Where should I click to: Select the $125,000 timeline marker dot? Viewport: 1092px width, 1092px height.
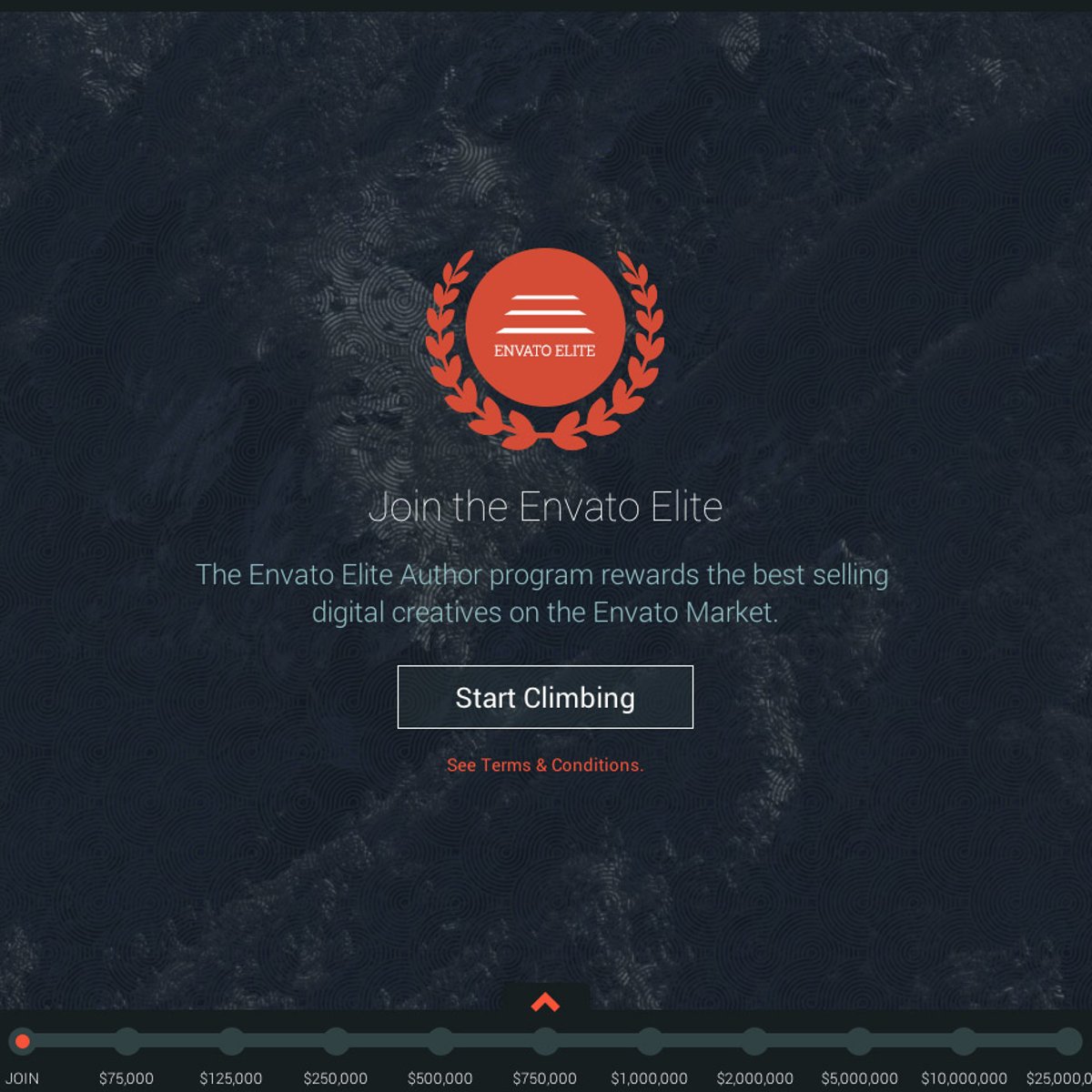pos(231,1041)
